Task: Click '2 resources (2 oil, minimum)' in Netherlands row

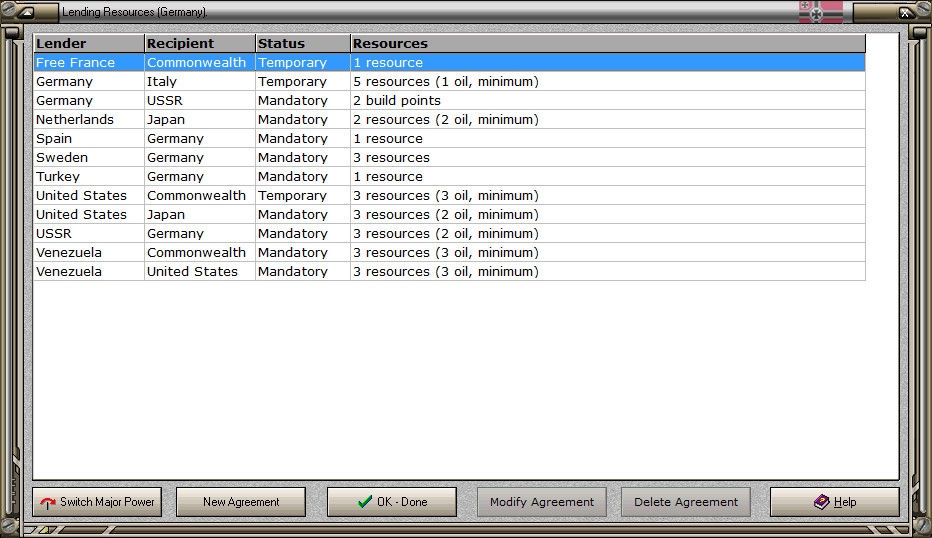Action: [608, 119]
